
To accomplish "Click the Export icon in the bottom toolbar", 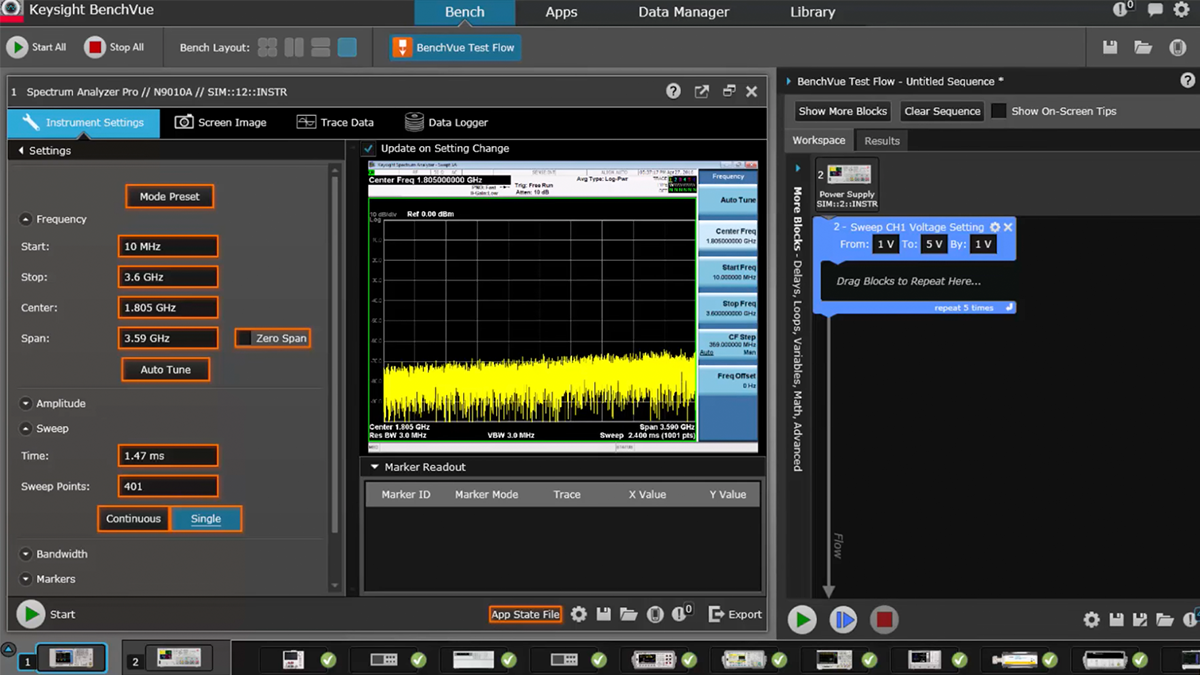I will 716,614.
